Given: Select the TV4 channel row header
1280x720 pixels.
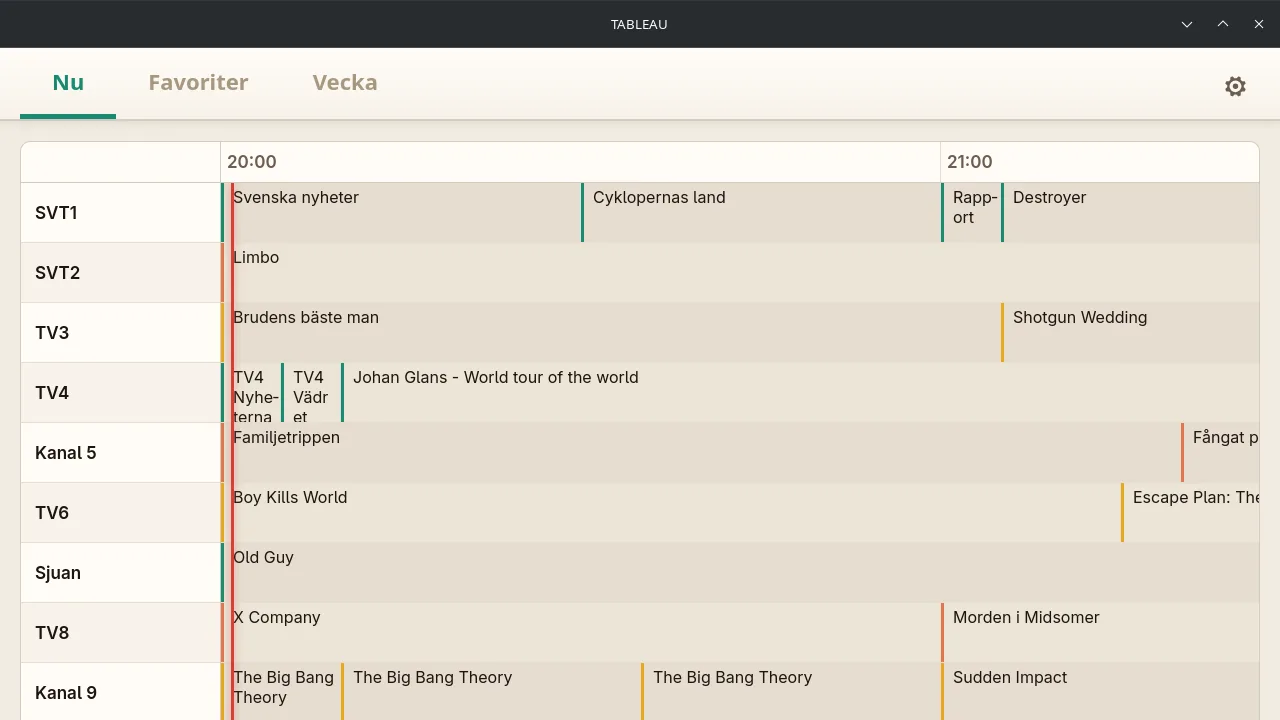Looking at the screenshot, I should point(121,392).
